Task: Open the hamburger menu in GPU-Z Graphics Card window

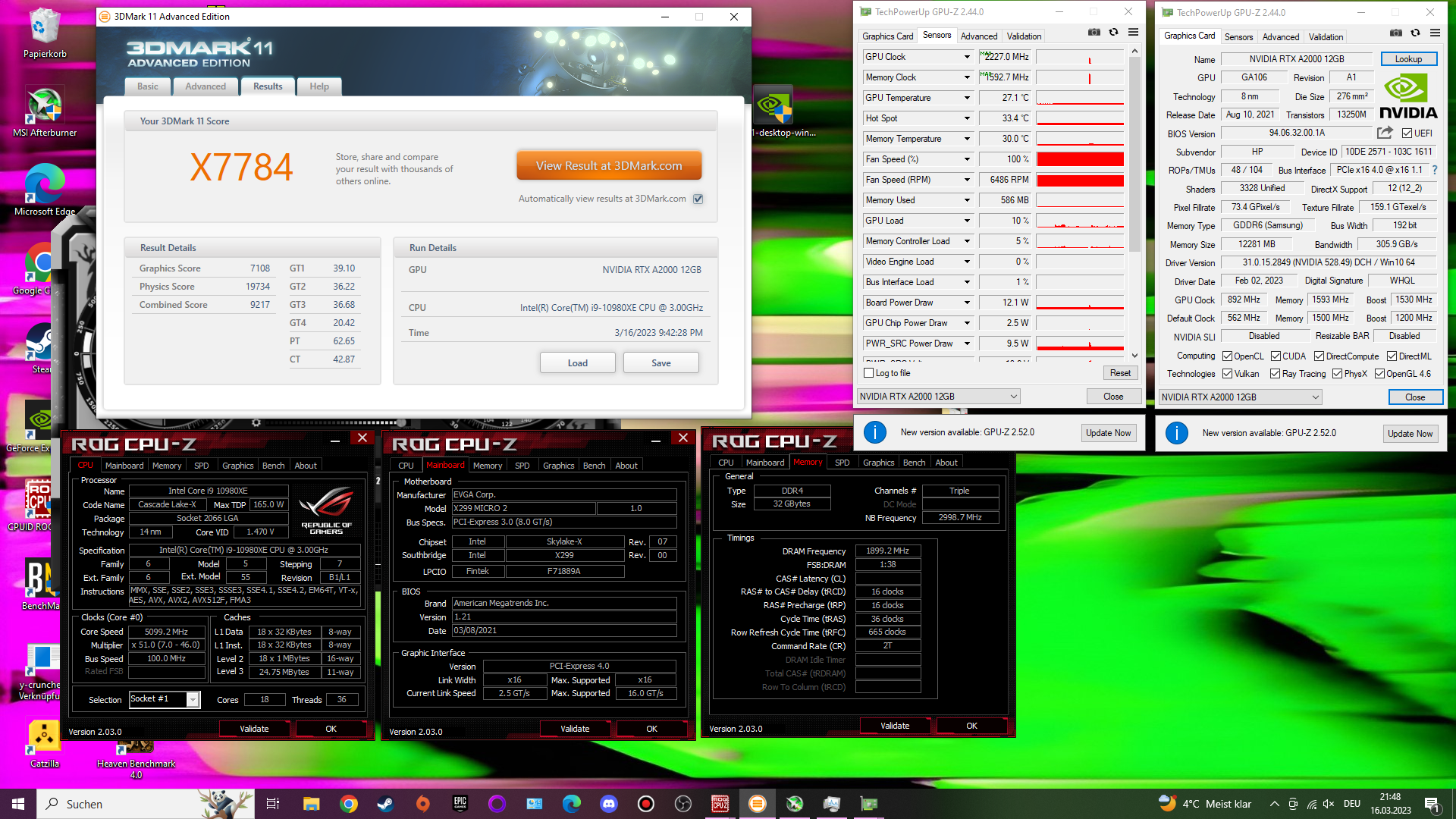Action: [1435, 33]
